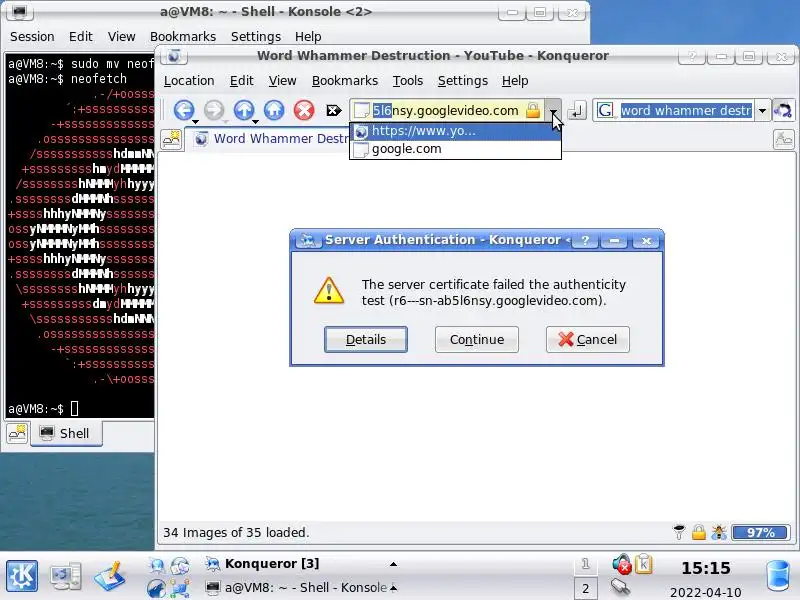Select the Shell tab in Konsole
Screen dimensions: 800x600
pyautogui.click(x=66, y=434)
